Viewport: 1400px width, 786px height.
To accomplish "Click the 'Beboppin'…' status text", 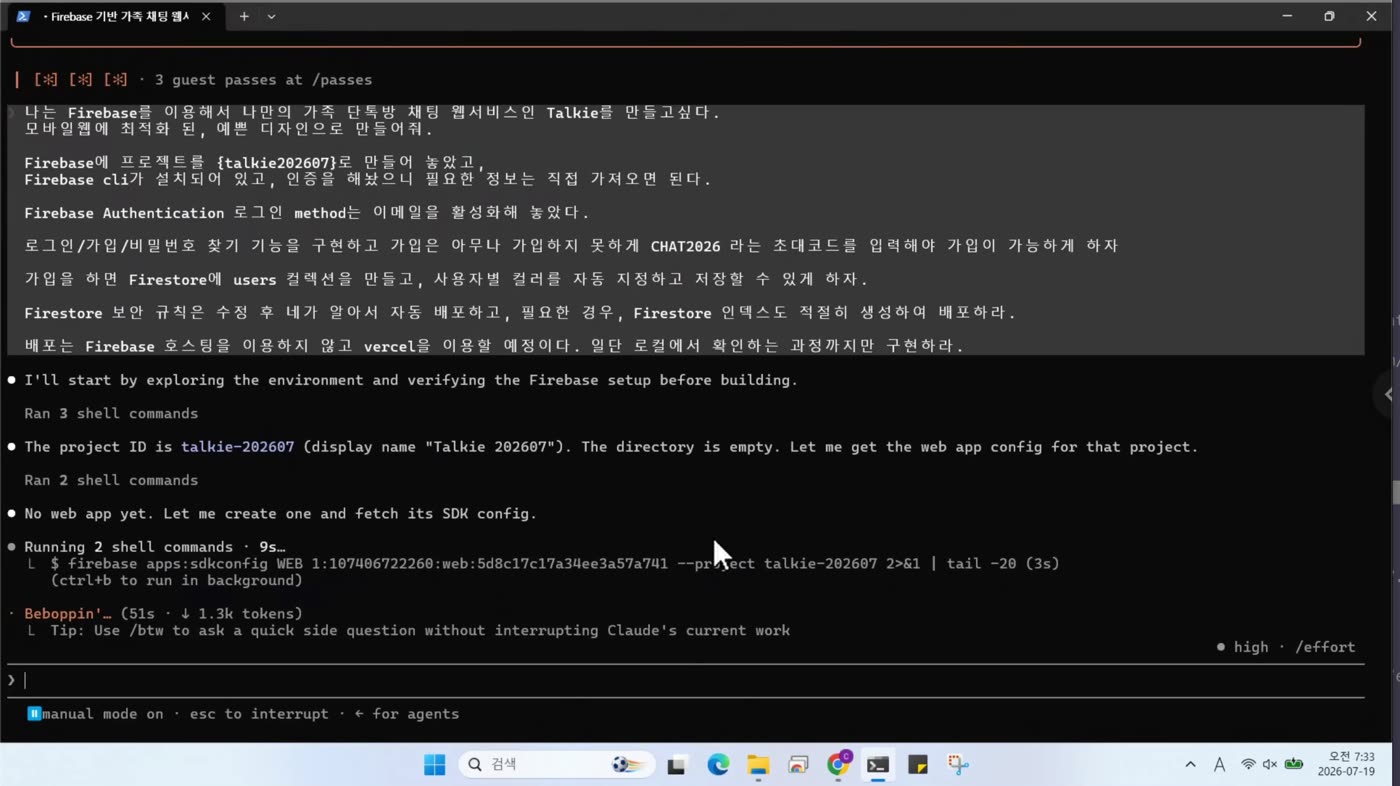I will pos(68,614).
